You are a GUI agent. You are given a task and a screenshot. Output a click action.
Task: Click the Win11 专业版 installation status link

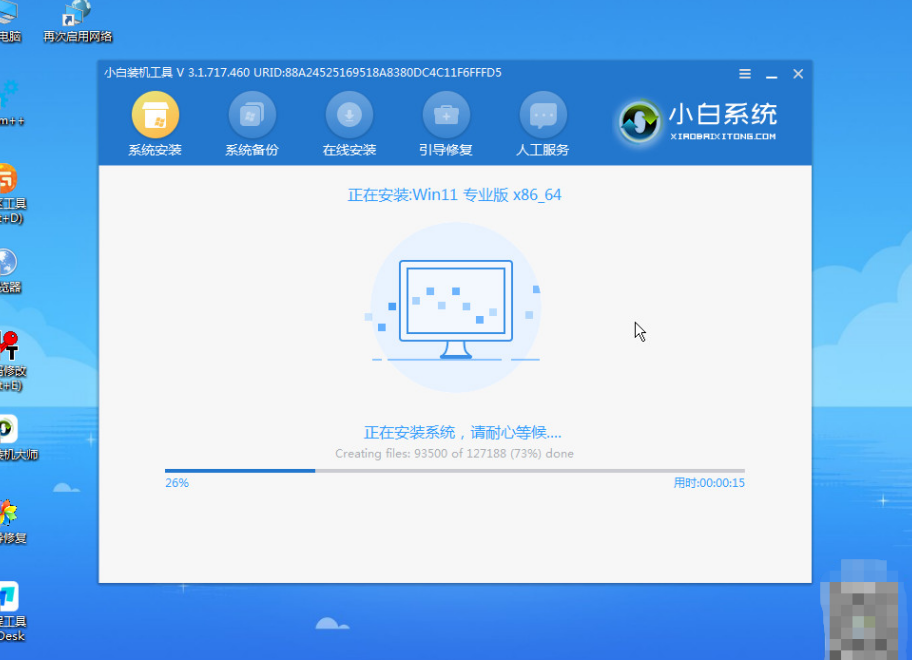point(454,194)
